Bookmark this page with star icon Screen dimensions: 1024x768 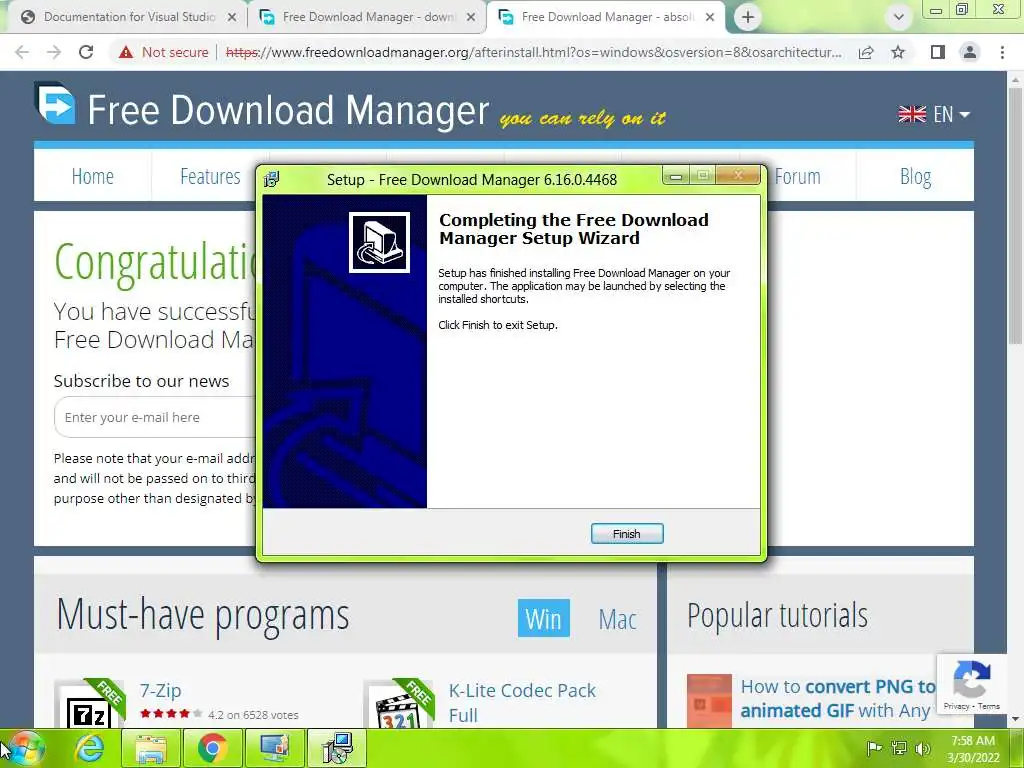[x=898, y=52]
